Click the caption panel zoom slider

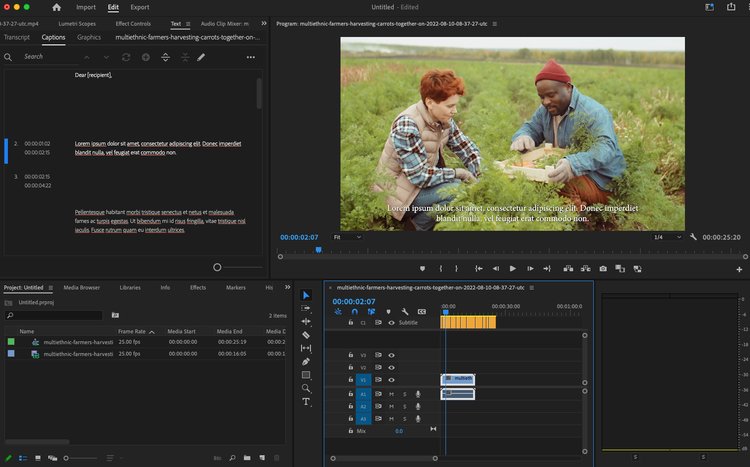[x=218, y=267]
